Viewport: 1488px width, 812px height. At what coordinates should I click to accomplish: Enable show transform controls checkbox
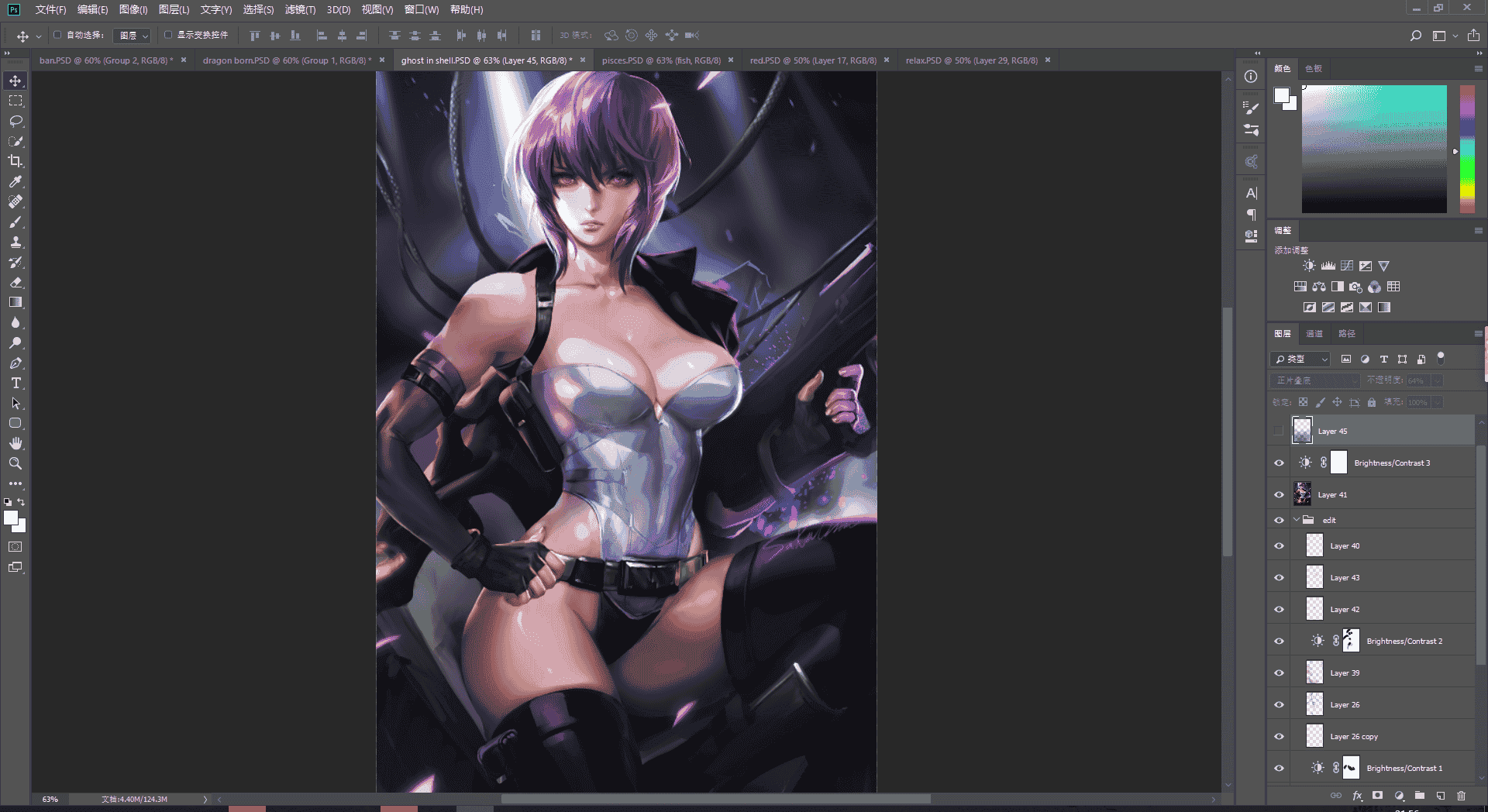click(x=168, y=35)
